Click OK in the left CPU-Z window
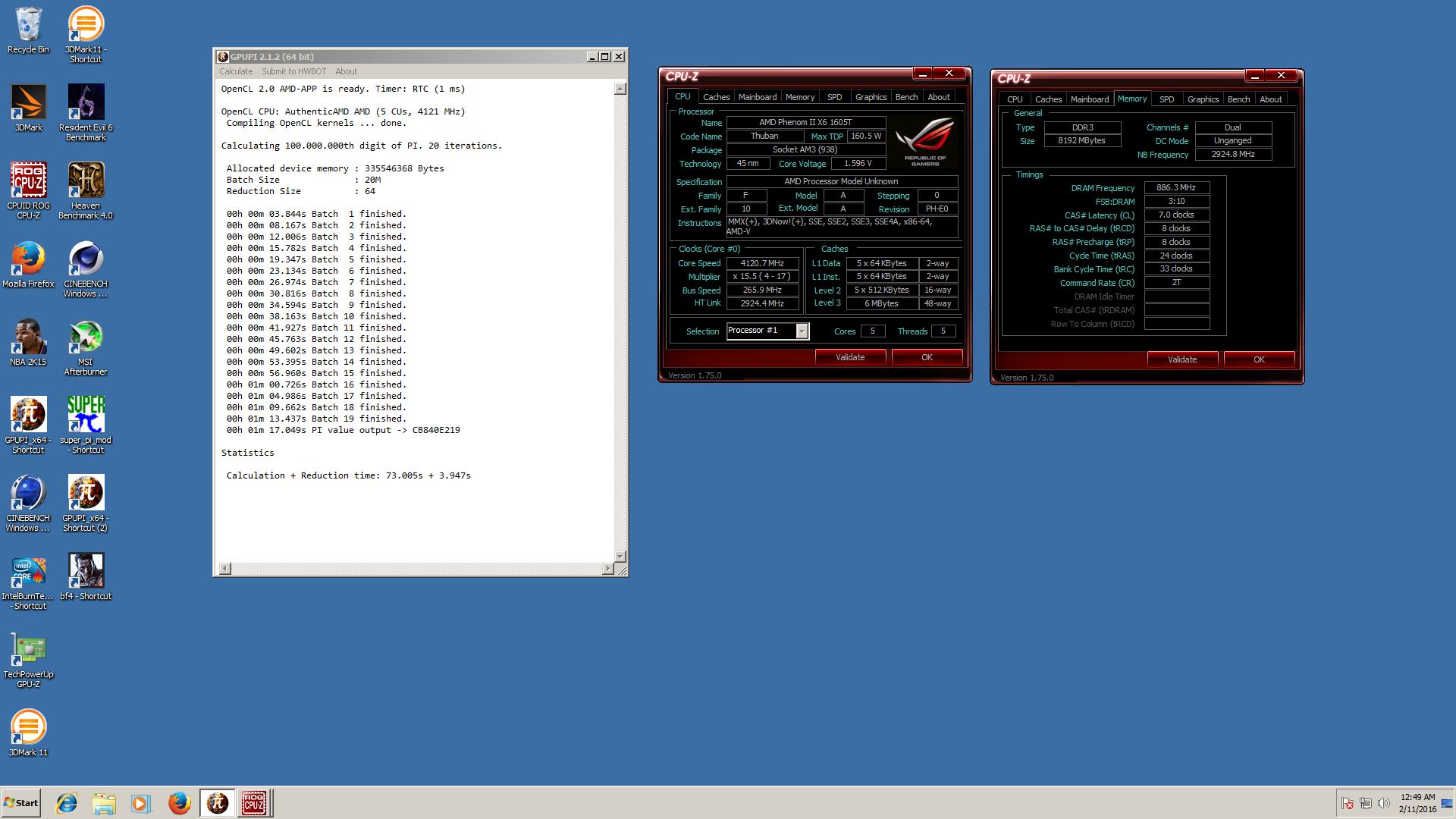1456x819 pixels. coord(927,357)
